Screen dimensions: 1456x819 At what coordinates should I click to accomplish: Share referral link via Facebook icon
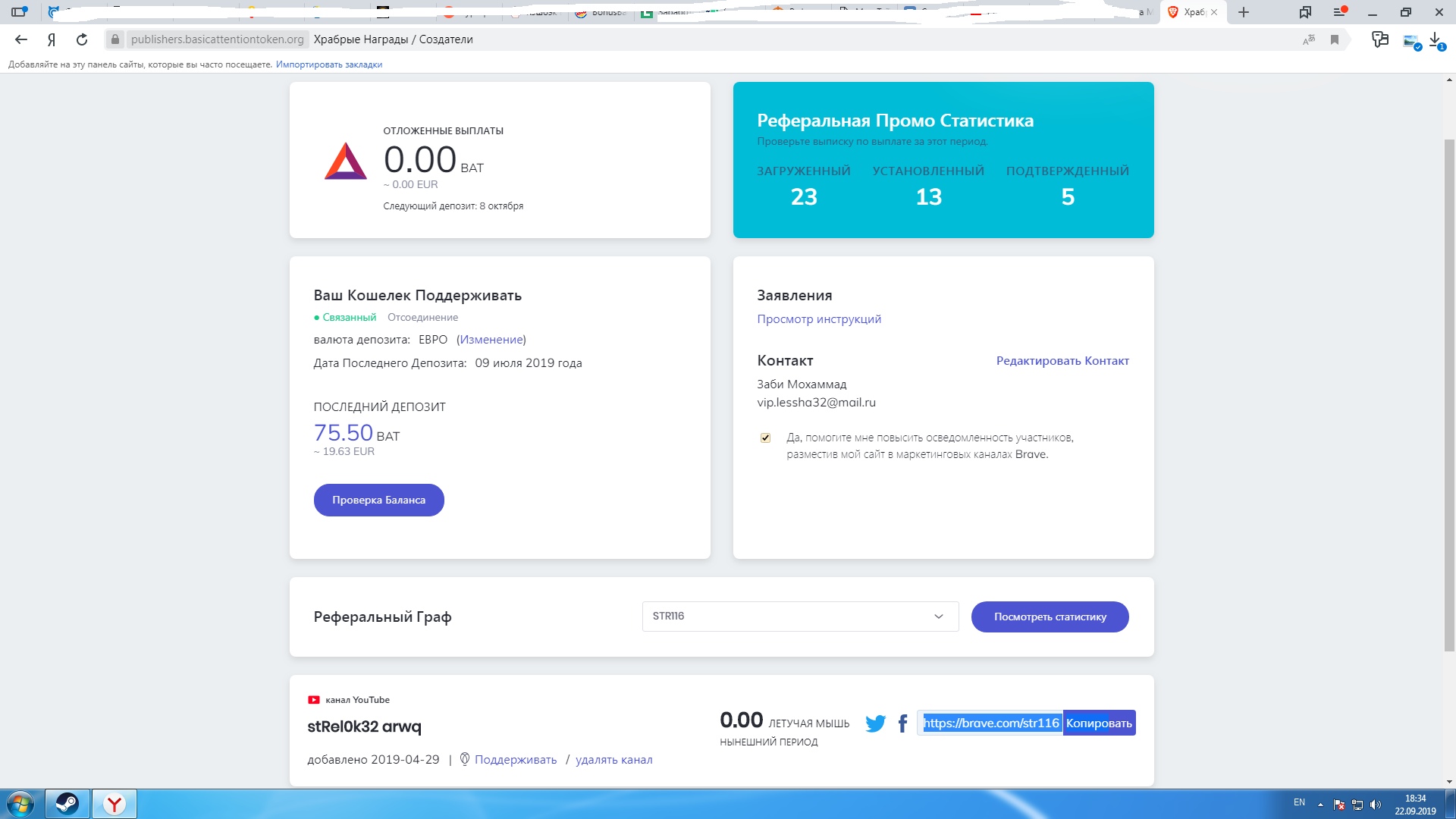(902, 723)
